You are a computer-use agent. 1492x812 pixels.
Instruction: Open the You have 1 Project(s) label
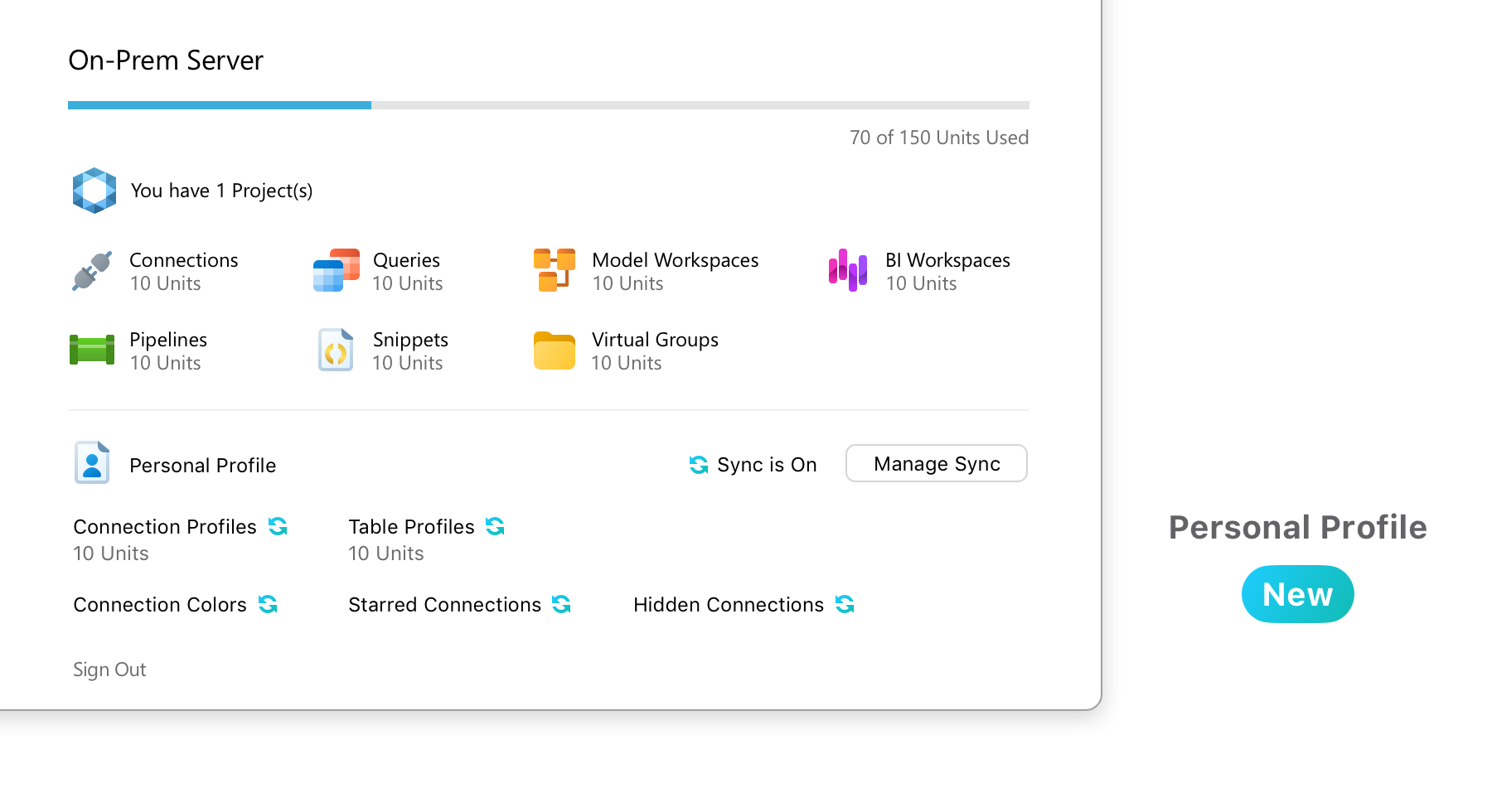pyautogui.click(x=222, y=191)
